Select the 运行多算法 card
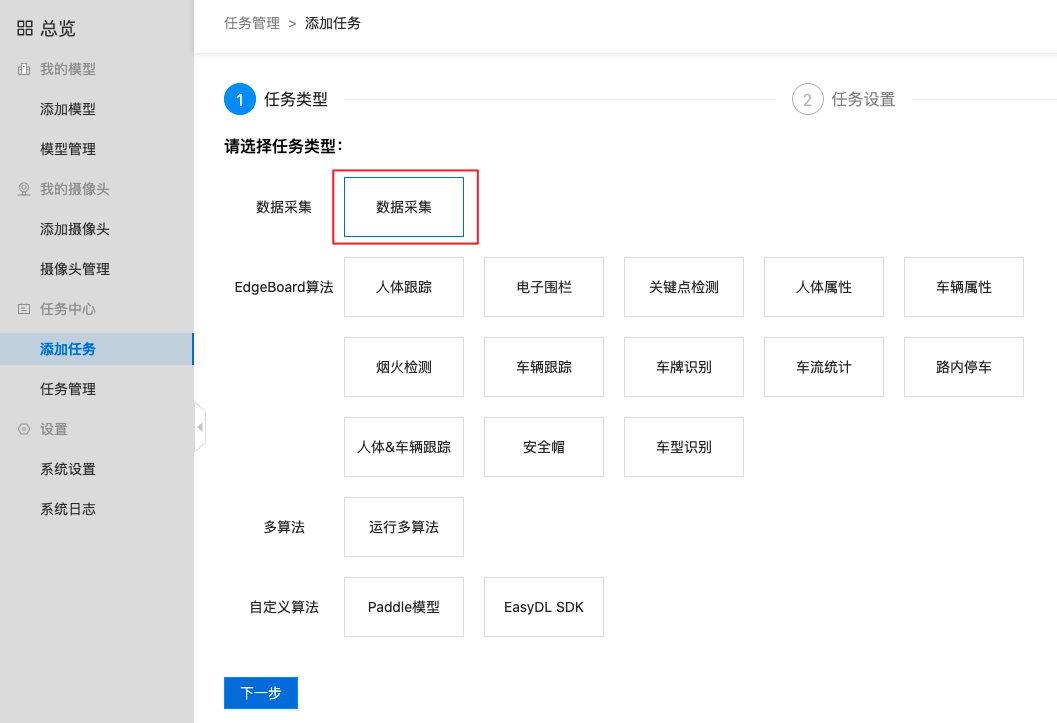 click(404, 527)
